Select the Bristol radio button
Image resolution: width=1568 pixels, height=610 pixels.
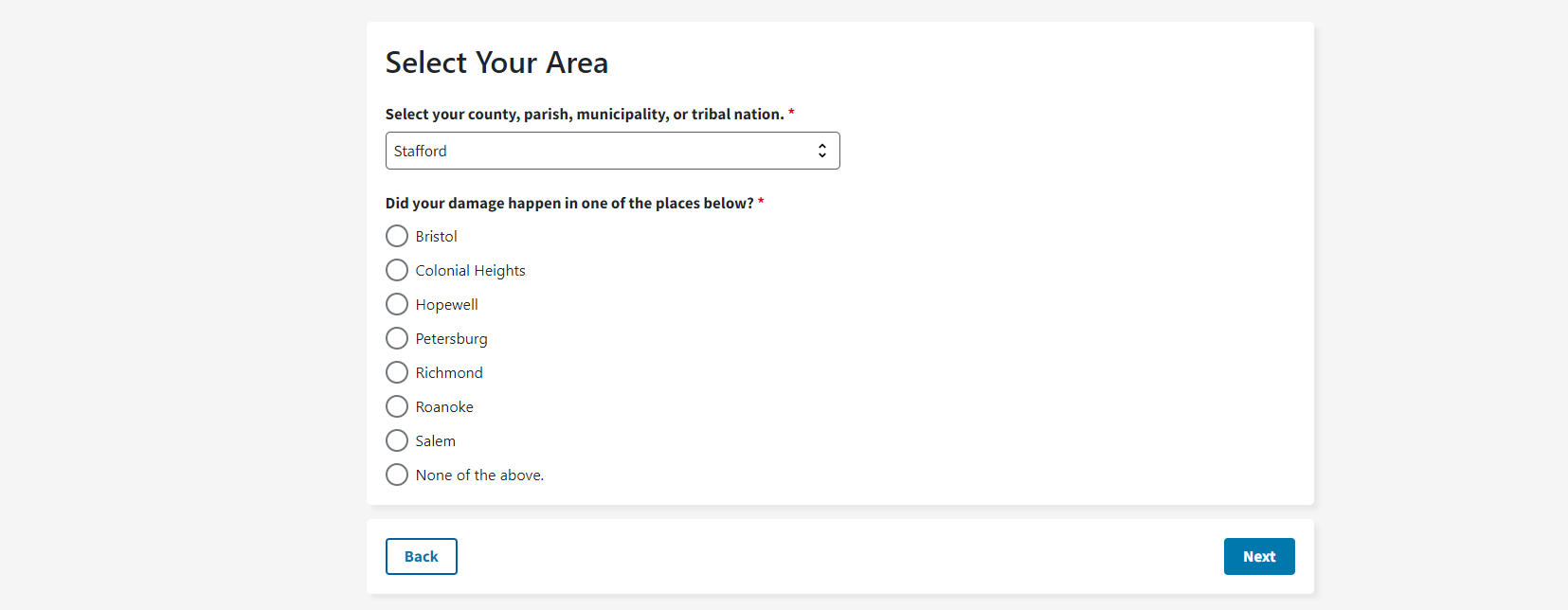[397, 236]
